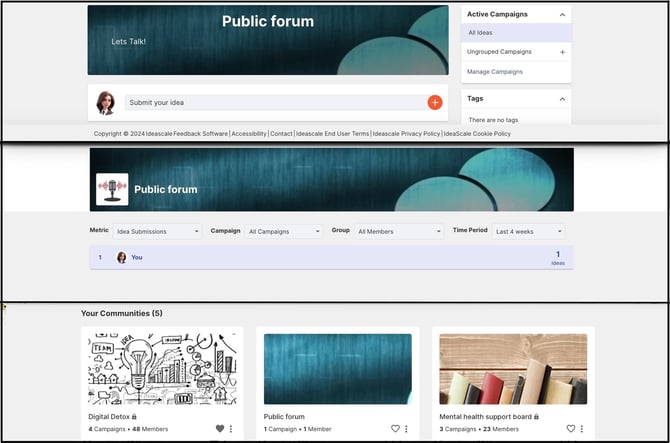The height and width of the screenshot is (443, 670).
Task: Open three-dot menu on Mental health support board
Action: (x=582, y=428)
